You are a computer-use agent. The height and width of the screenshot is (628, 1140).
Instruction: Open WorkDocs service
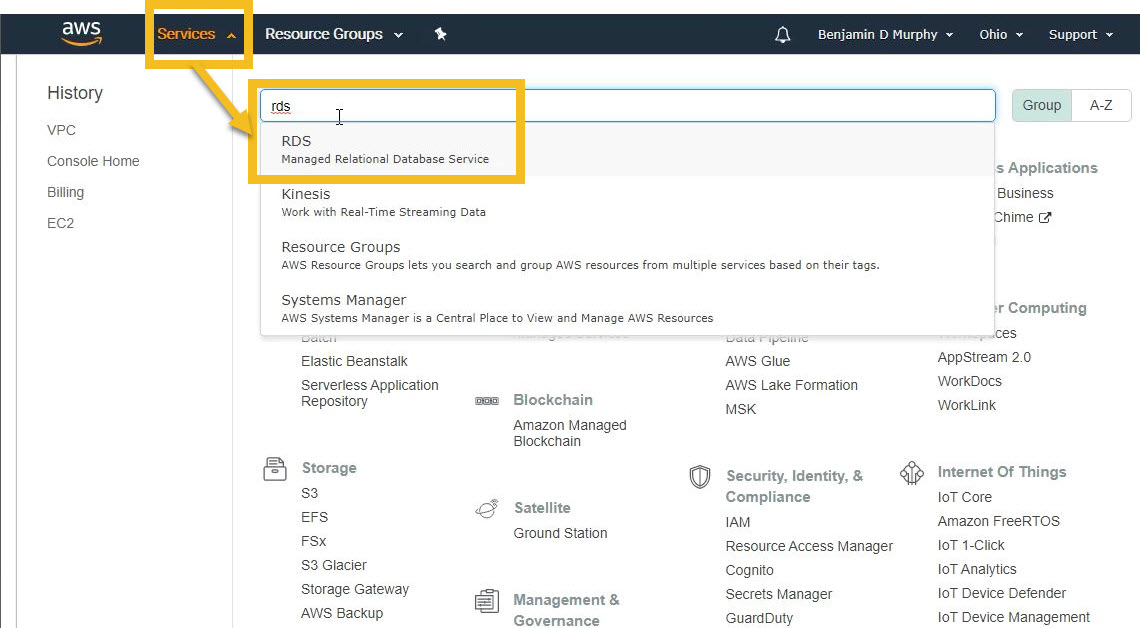pyautogui.click(x=969, y=382)
